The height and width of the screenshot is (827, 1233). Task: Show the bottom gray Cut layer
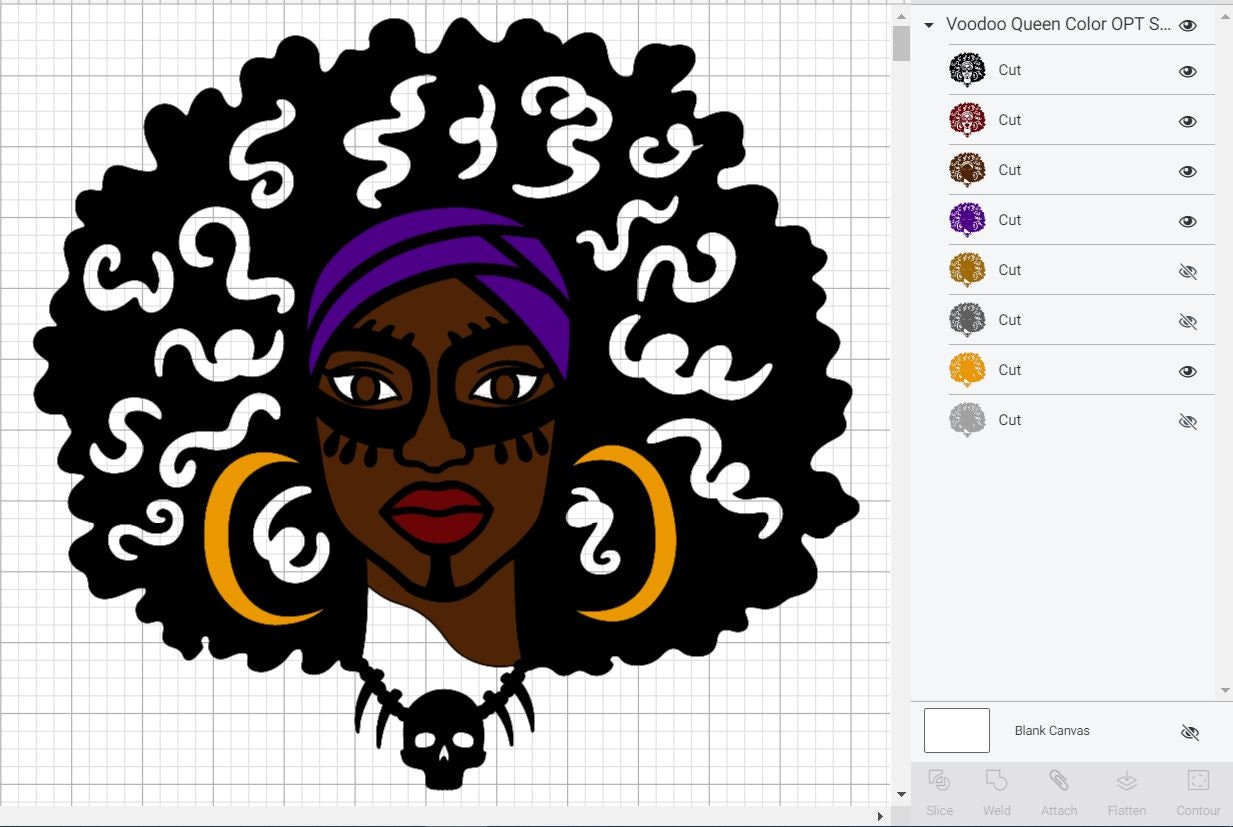[x=1187, y=421]
